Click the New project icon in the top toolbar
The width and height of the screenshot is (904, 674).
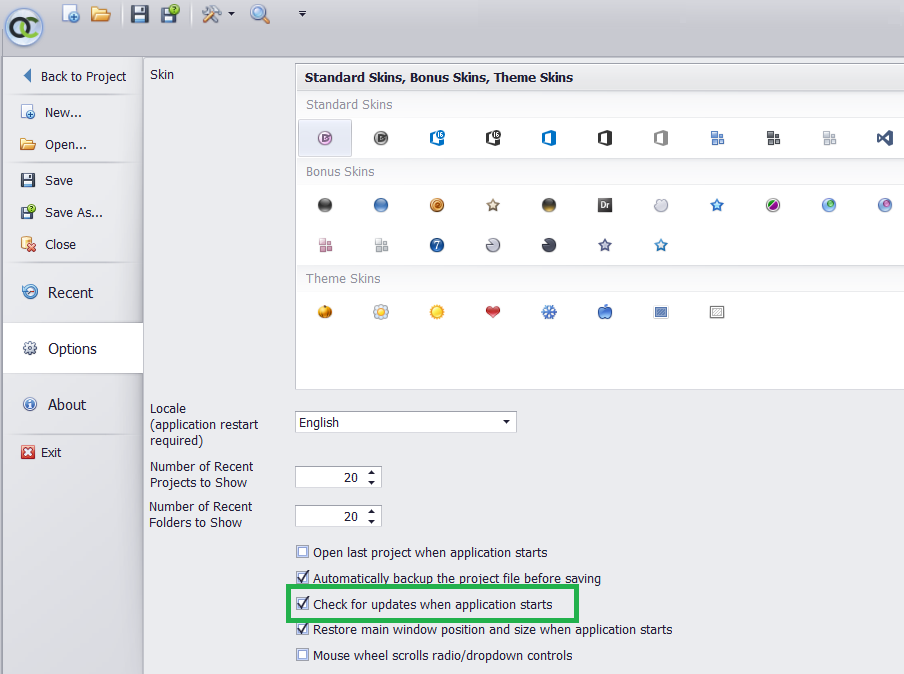coord(71,14)
